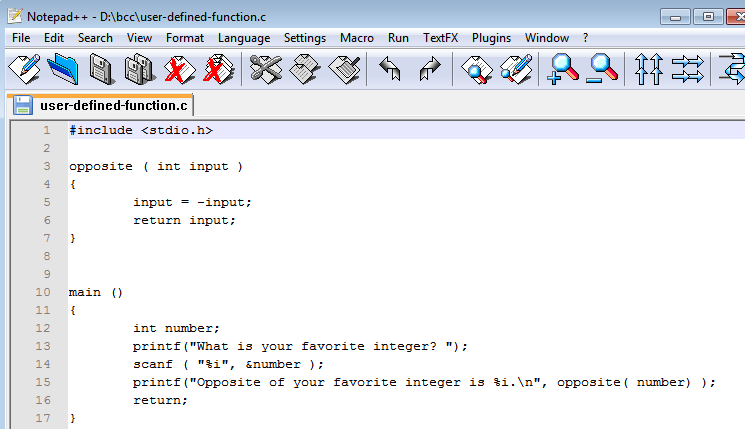Viewport: 745px width, 429px height.
Task: Open the TextFX menu
Action: click(x=440, y=37)
